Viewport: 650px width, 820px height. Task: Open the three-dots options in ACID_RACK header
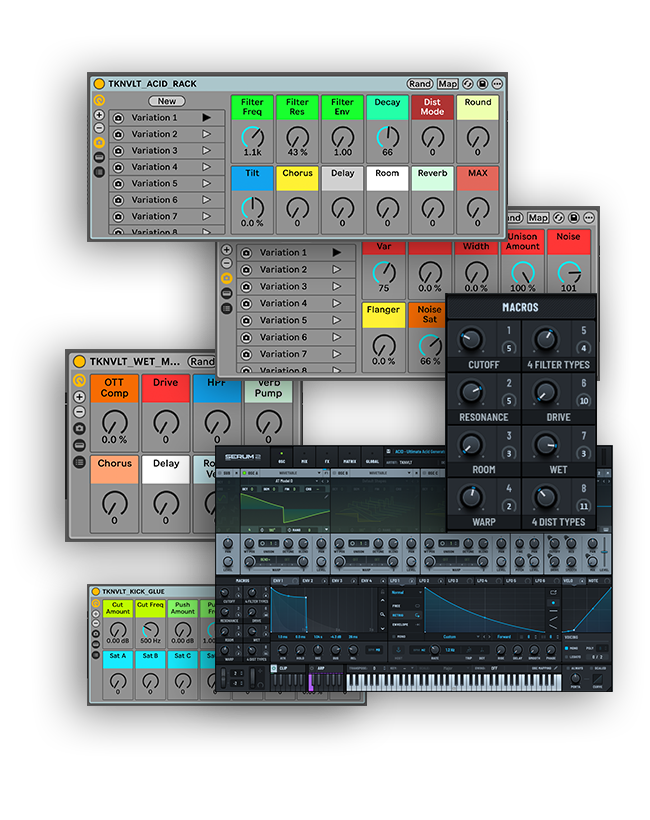click(497, 84)
